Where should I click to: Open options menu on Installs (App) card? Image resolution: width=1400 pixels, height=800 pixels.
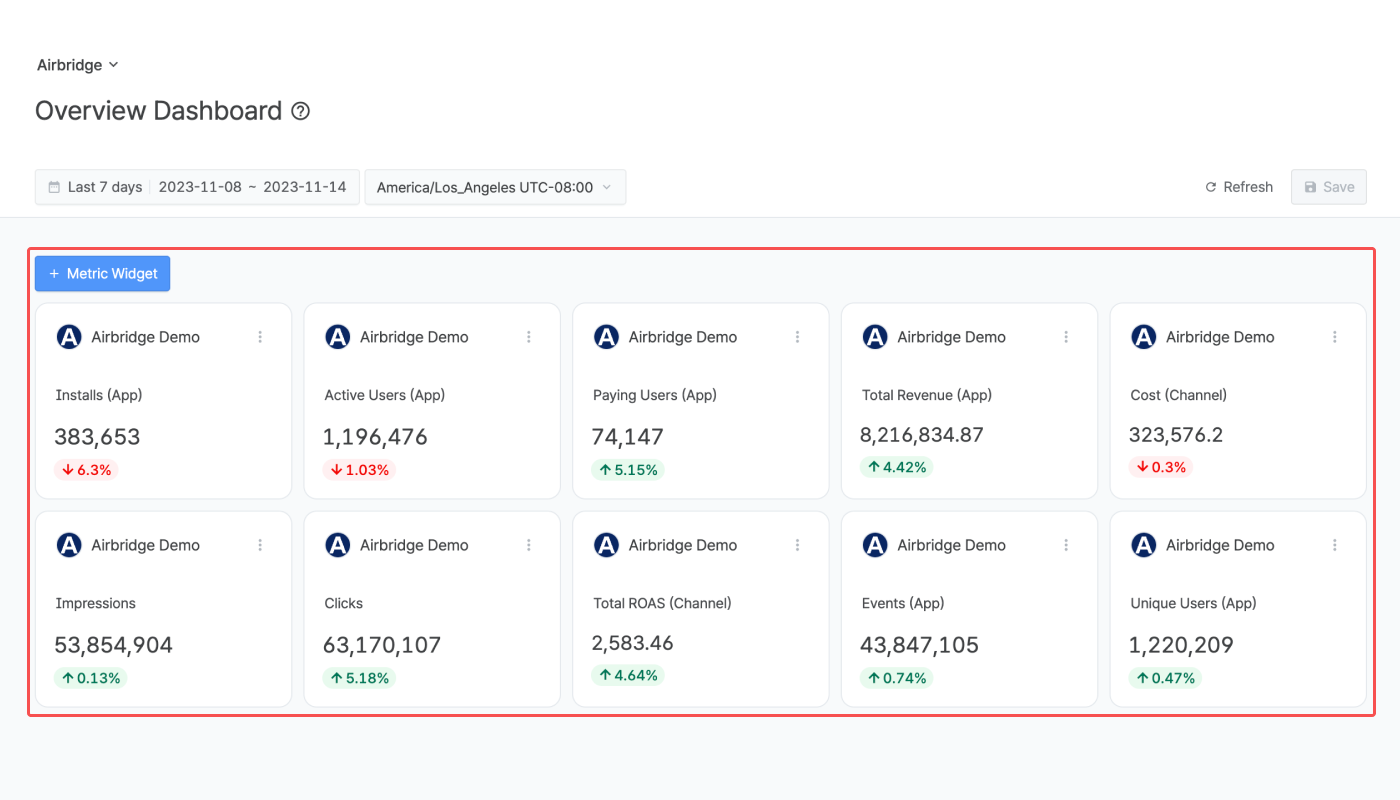coord(260,337)
